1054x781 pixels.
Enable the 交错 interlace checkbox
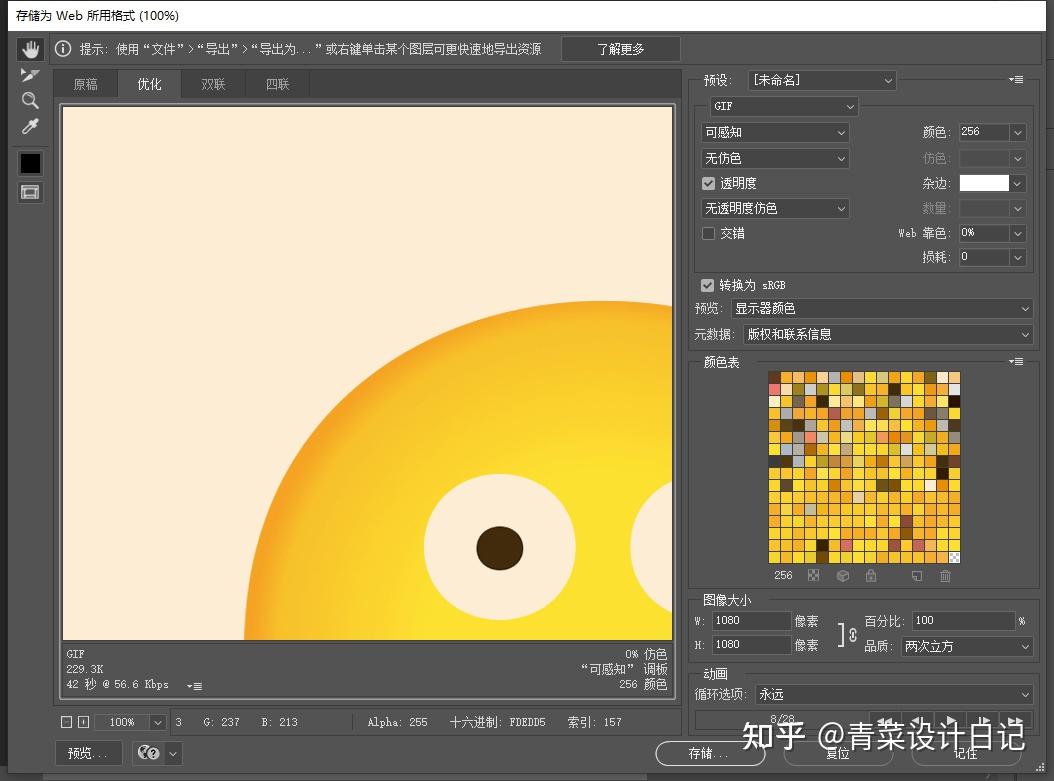tap(707, 233)
